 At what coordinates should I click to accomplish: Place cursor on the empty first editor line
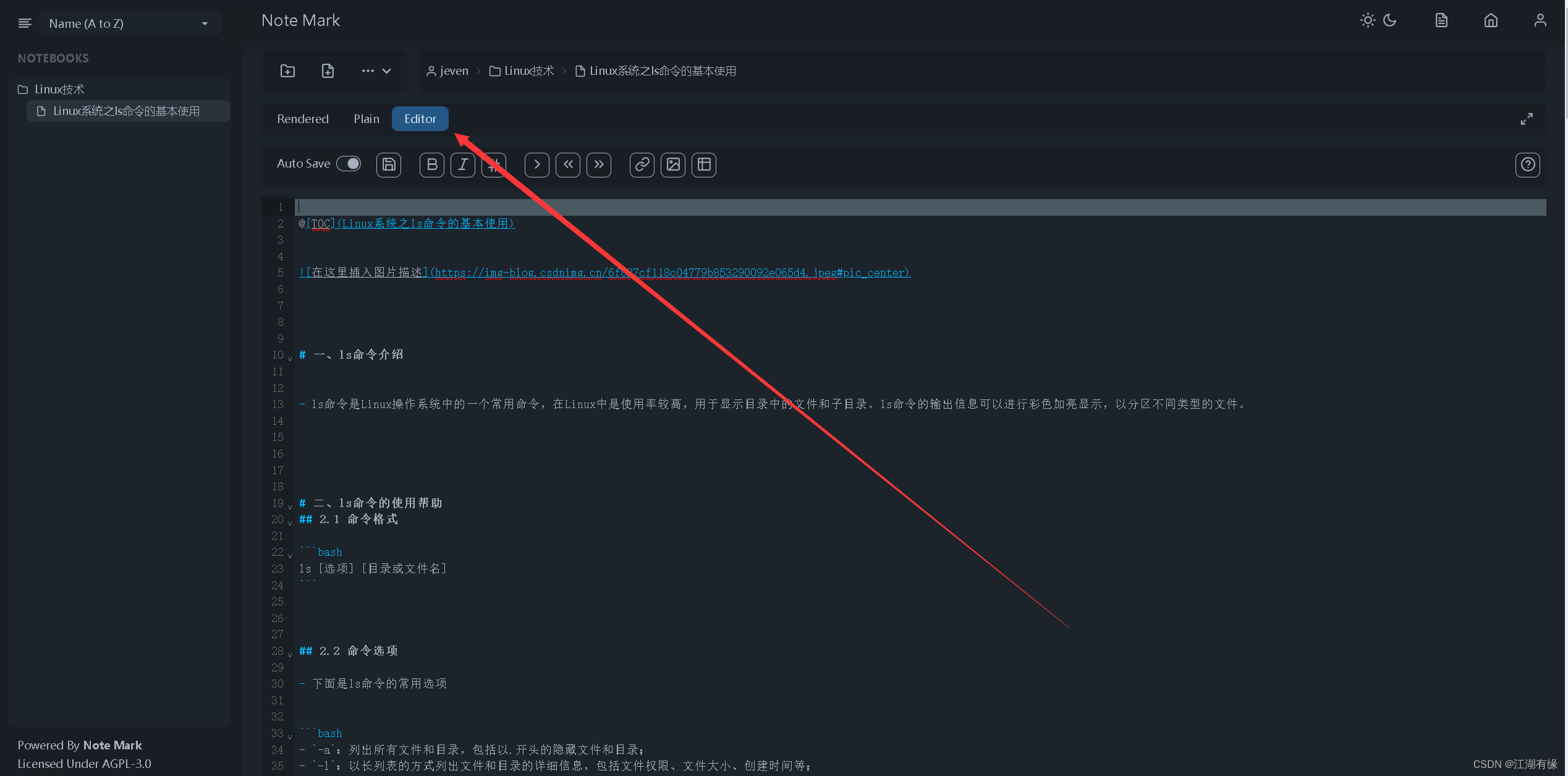(921, 207)
